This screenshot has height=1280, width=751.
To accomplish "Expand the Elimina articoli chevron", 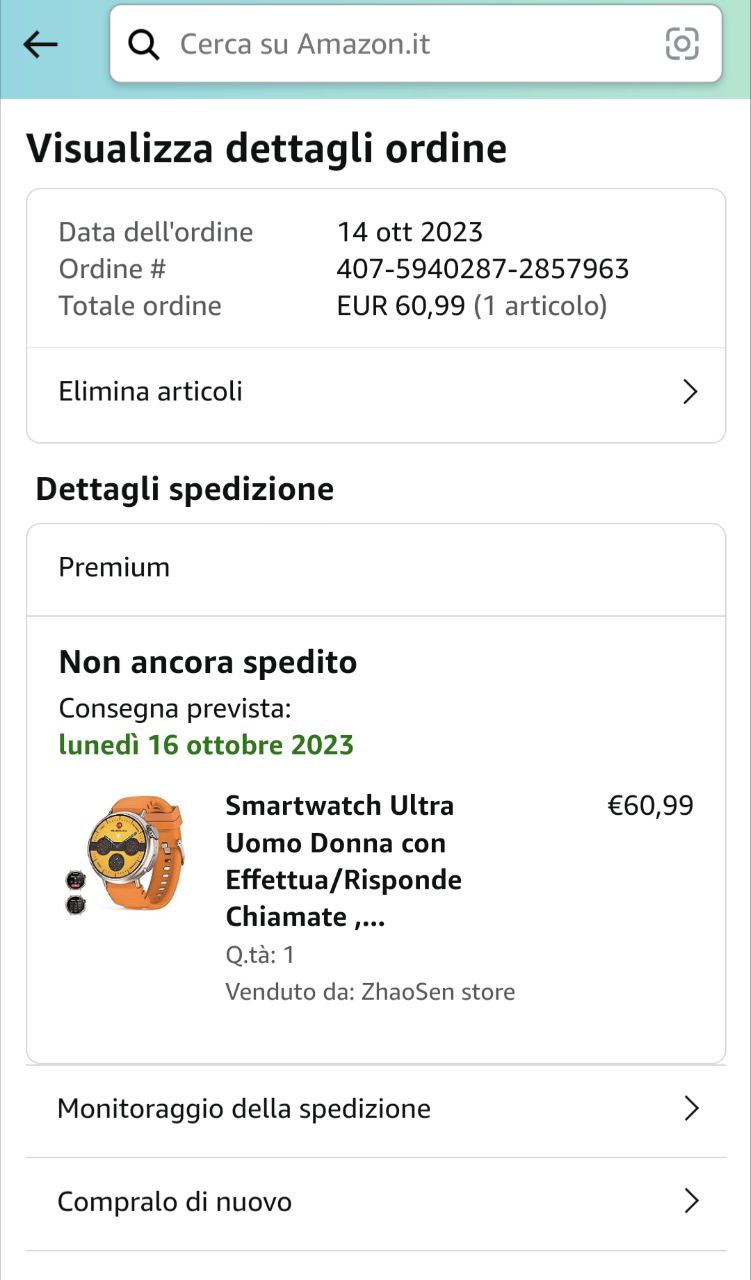I will point(689,392).
